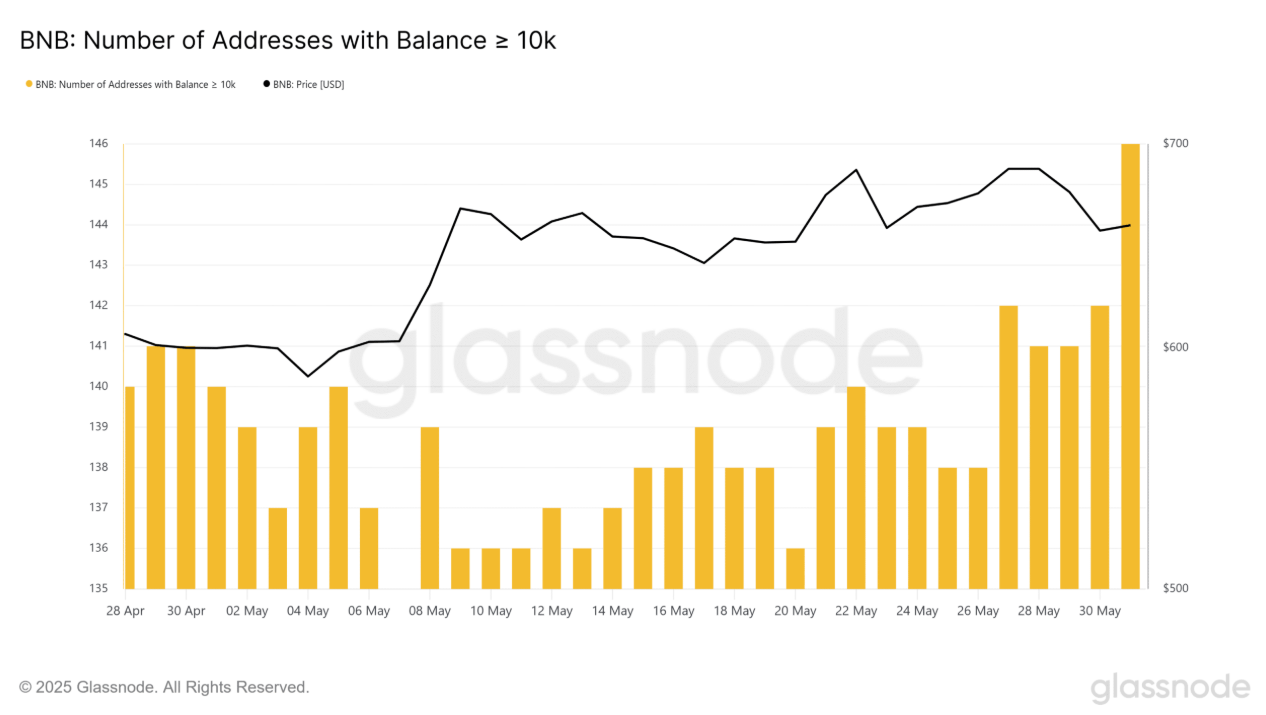
Task: Click the 146 left axis label
Action: pos(98,144)
